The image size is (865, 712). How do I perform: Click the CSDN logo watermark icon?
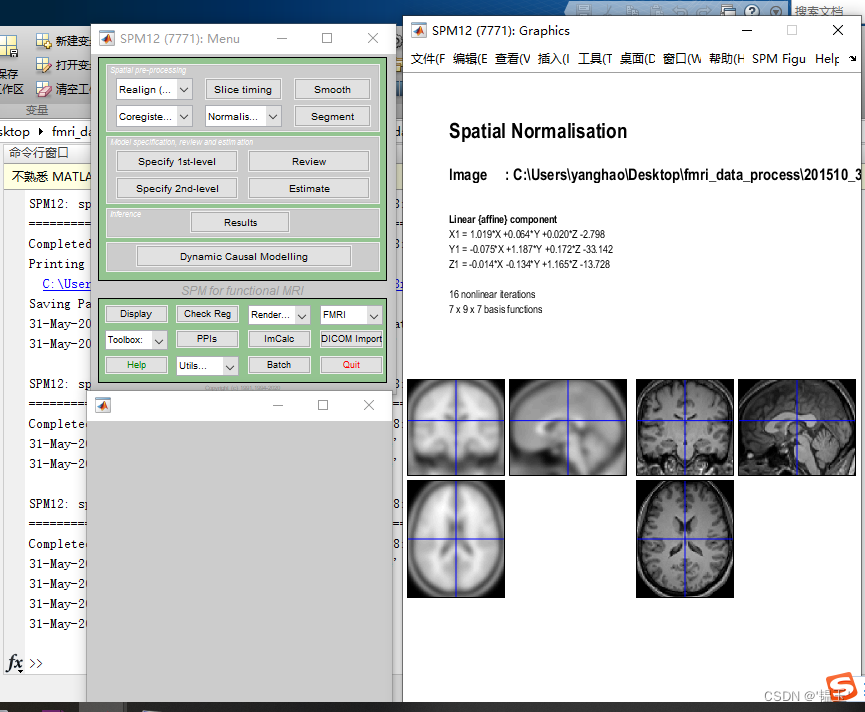[842, 686]
